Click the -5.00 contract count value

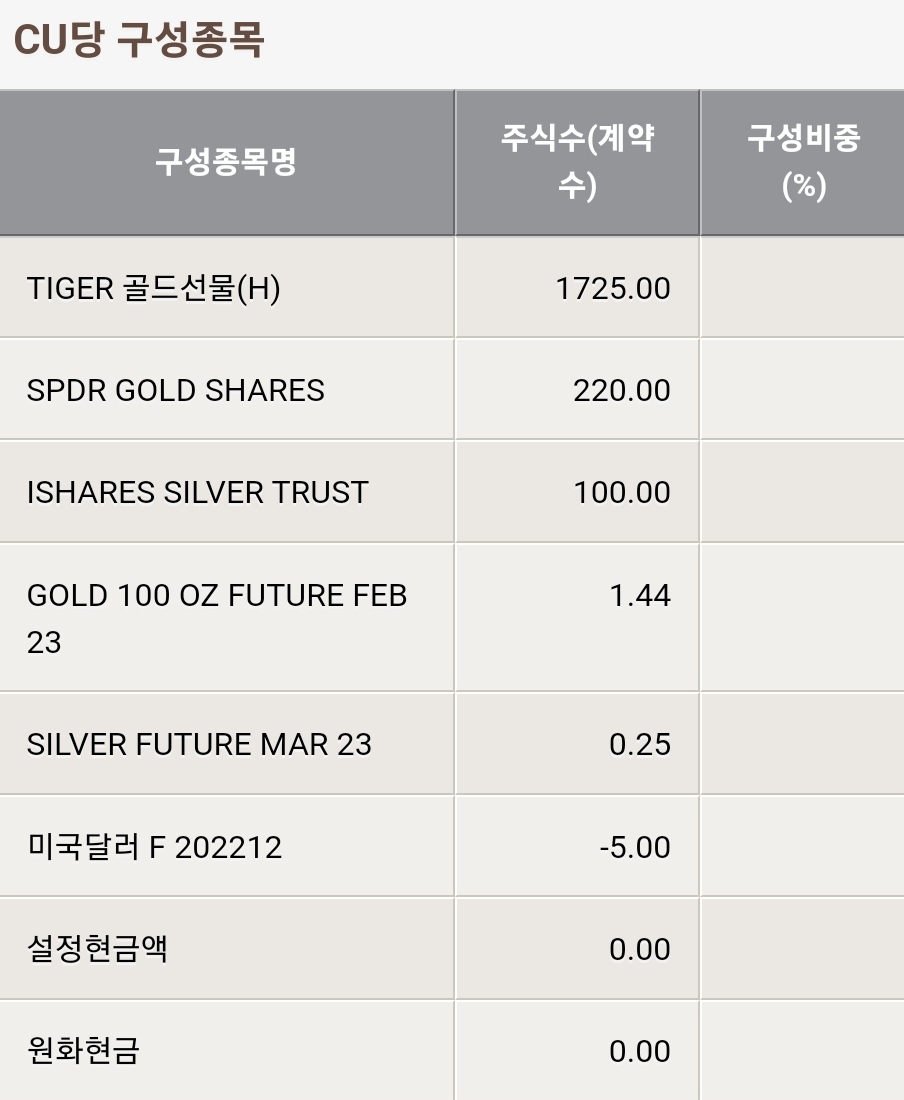click(x=635, y=847)
